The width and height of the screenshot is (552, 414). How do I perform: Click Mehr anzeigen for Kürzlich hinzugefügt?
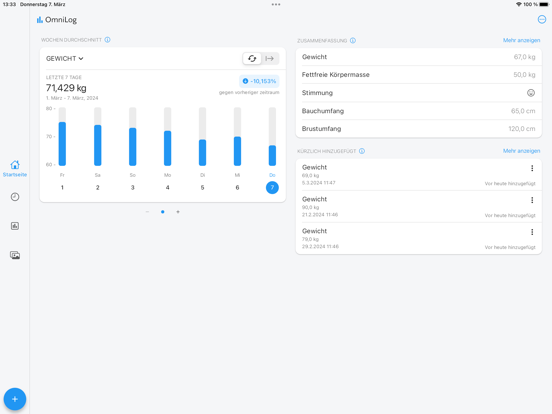pos(521,151)
